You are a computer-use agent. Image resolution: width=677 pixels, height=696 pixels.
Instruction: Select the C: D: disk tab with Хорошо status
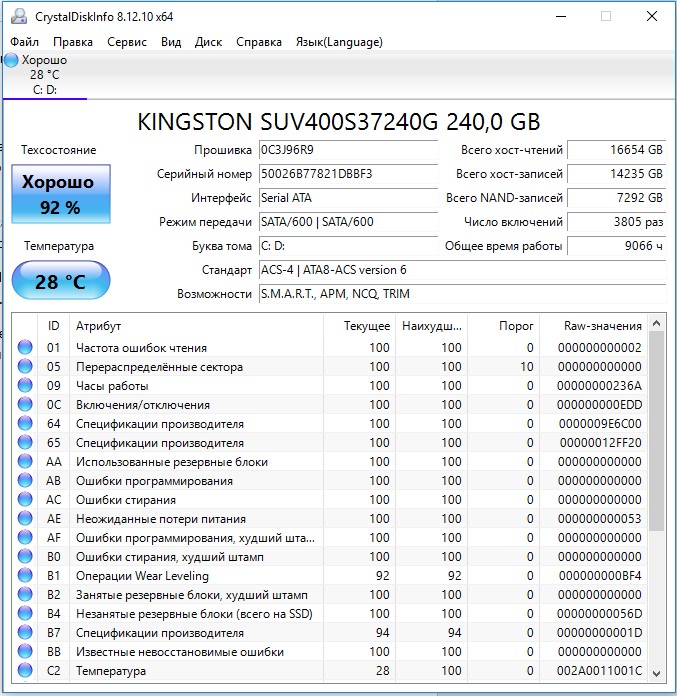tap(44, 75)
